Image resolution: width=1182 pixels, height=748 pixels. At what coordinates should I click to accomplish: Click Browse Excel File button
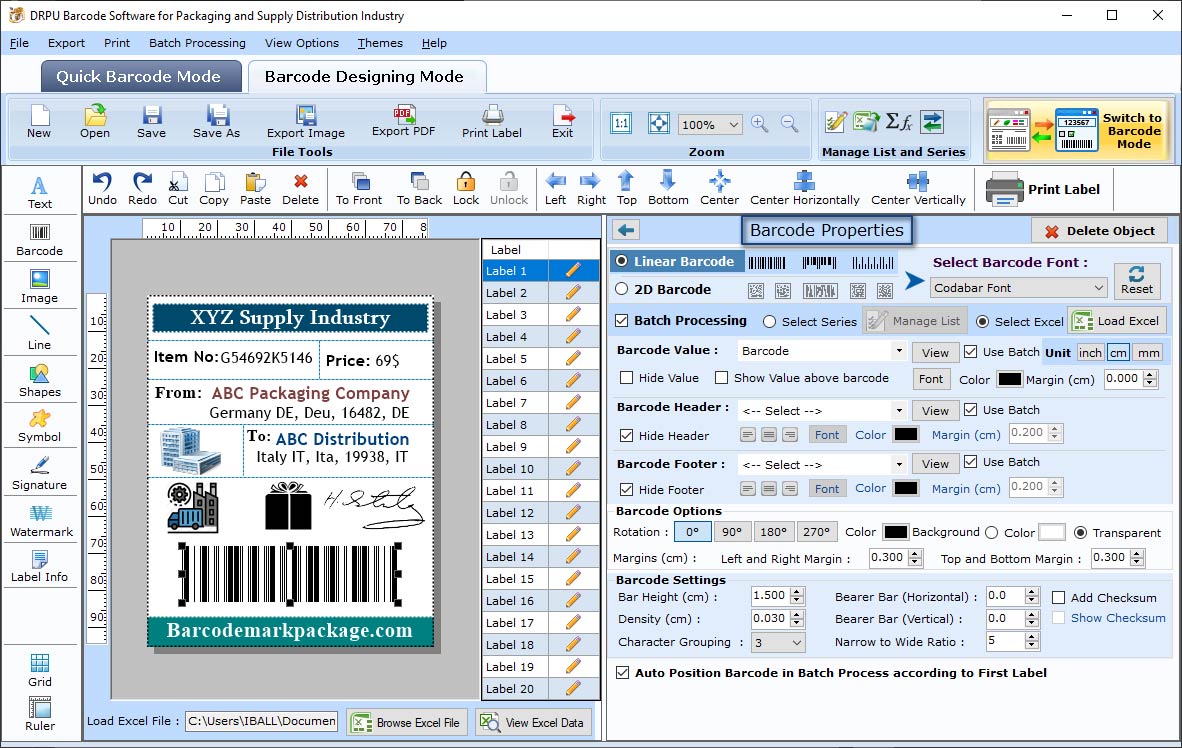[407, 722]
